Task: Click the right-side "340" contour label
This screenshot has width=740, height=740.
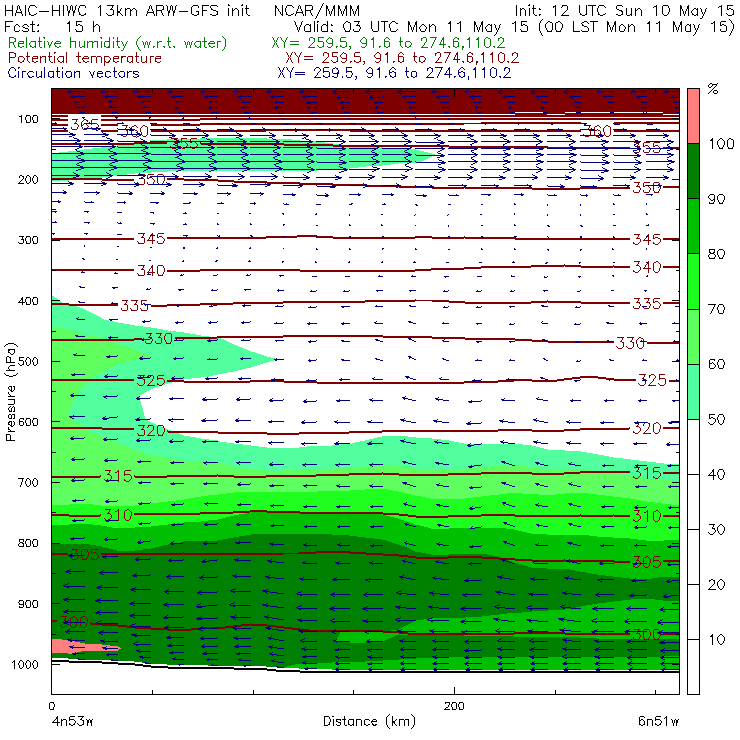Action: point(647,267)
